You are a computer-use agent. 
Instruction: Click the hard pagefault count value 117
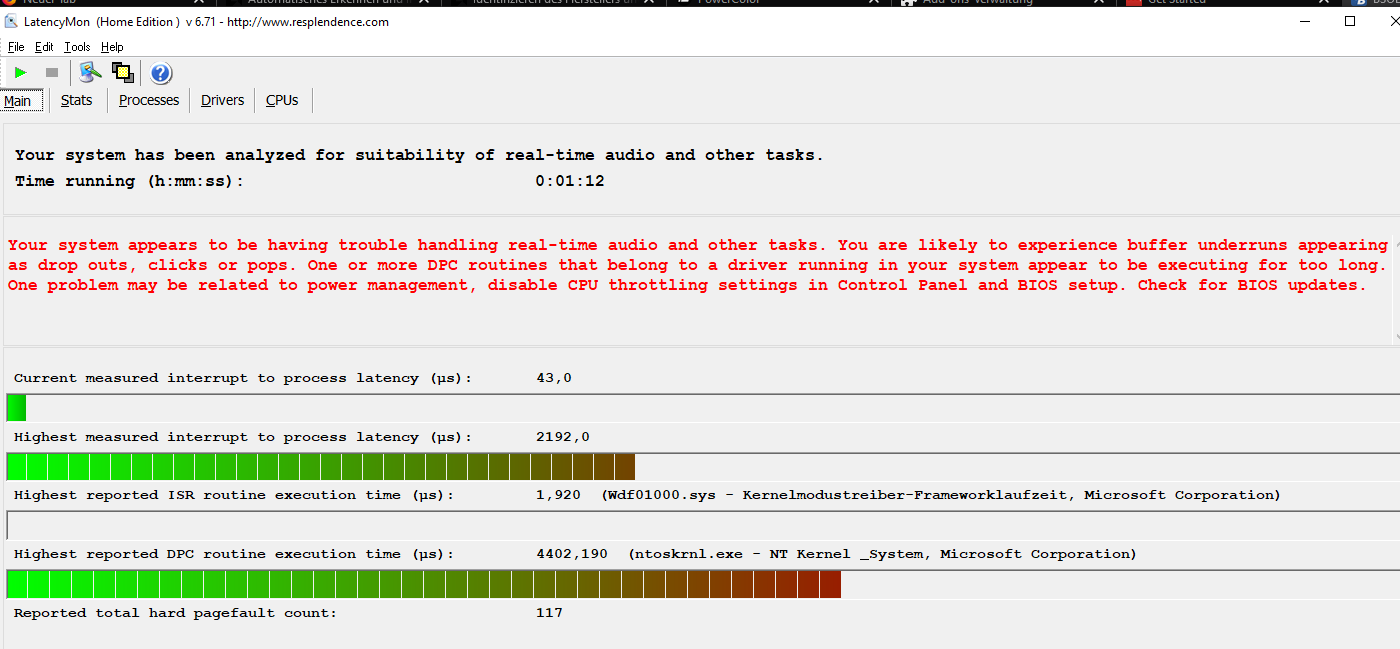click(x=549, y=613)
